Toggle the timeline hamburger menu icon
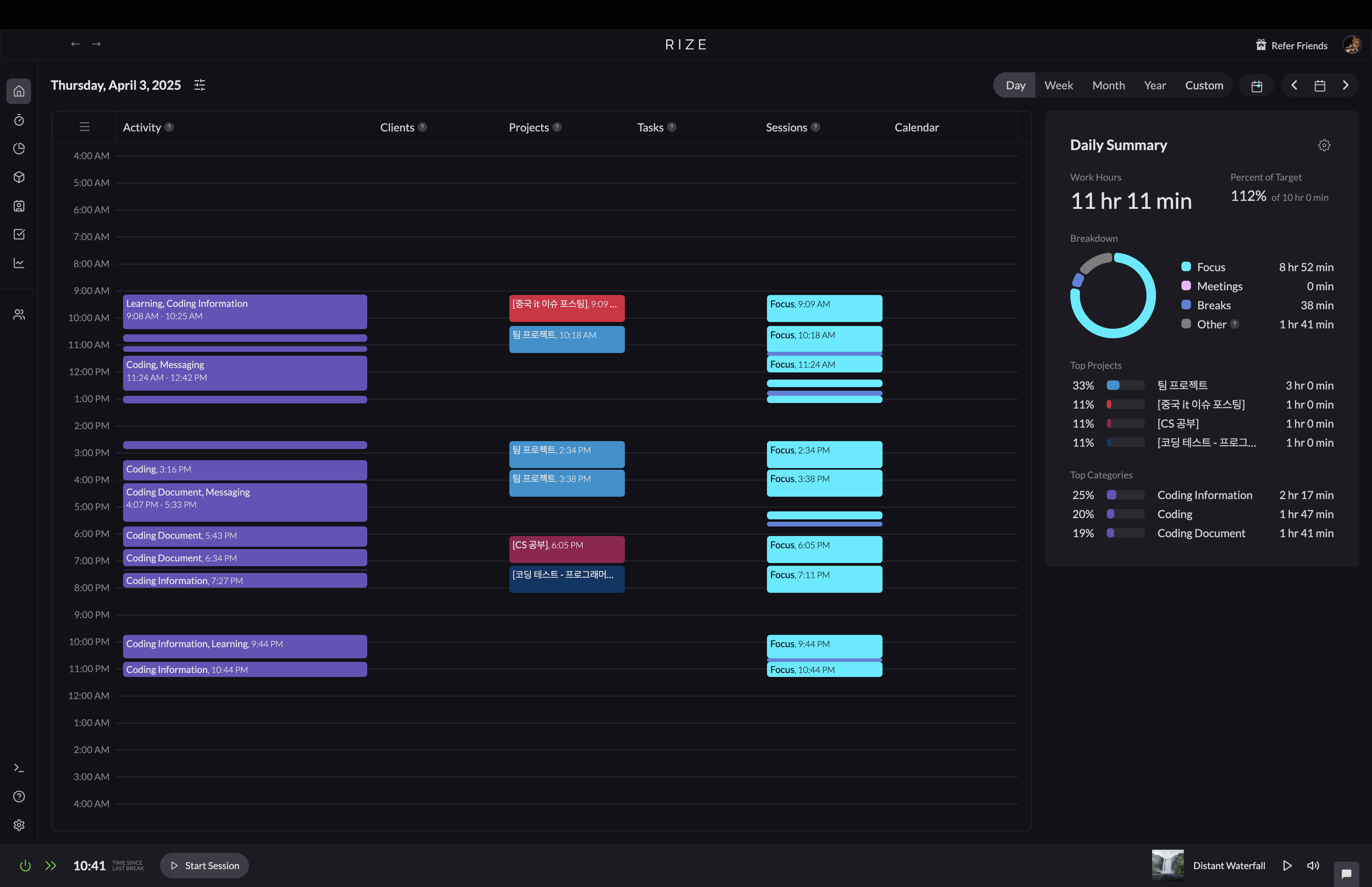Image resolution: width=1372 pixels, height=887 pixels. 85,127
